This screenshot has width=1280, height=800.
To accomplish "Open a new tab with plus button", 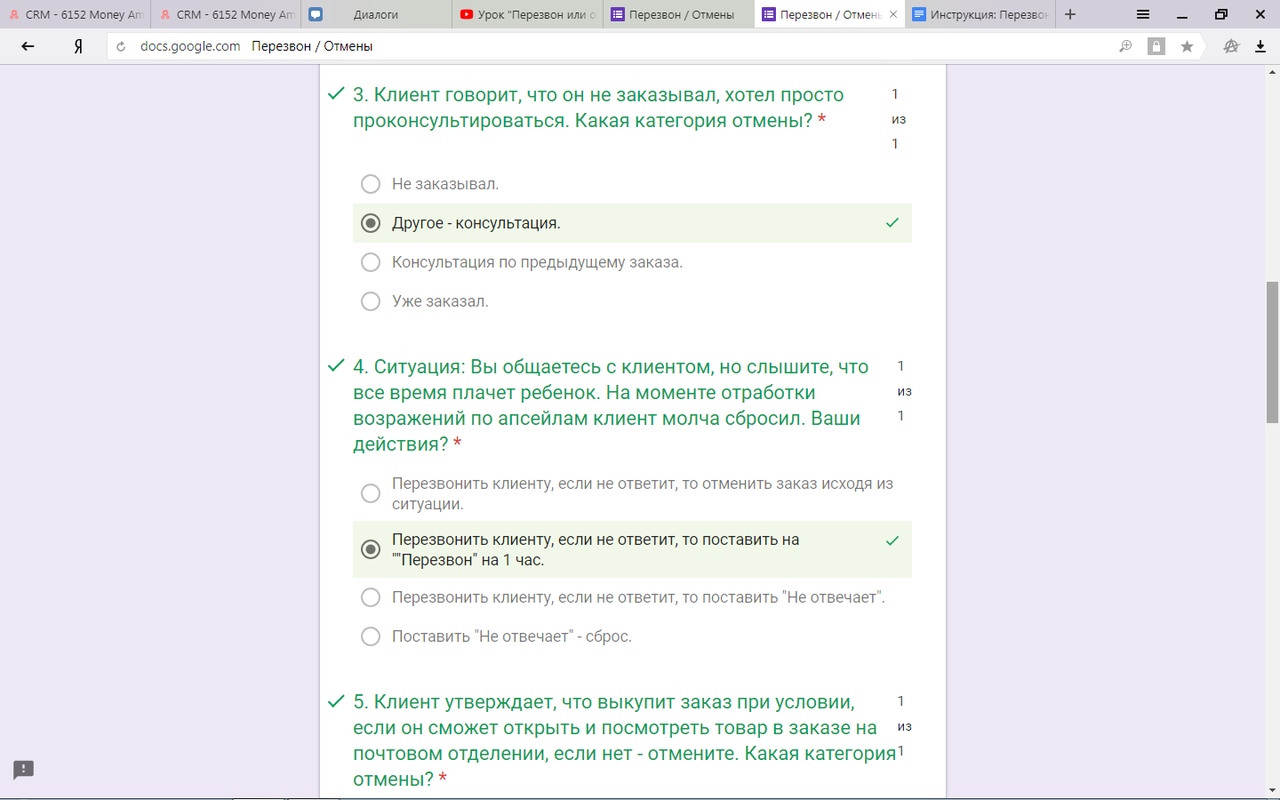I will 1070,15.
